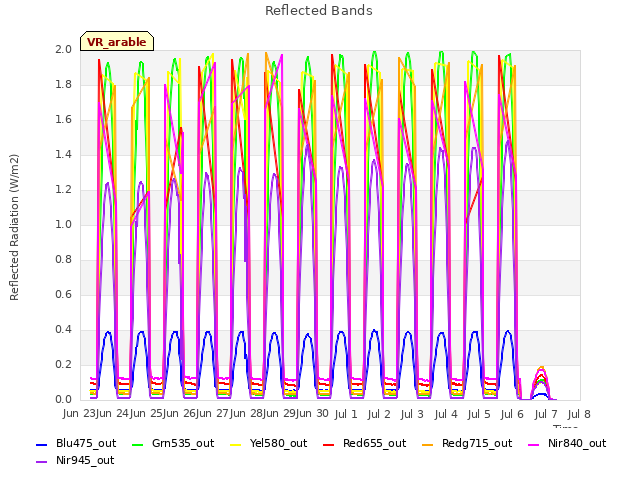
Task: Click the orange Redg715_out legend color marker
Action: tap(427, 445)
